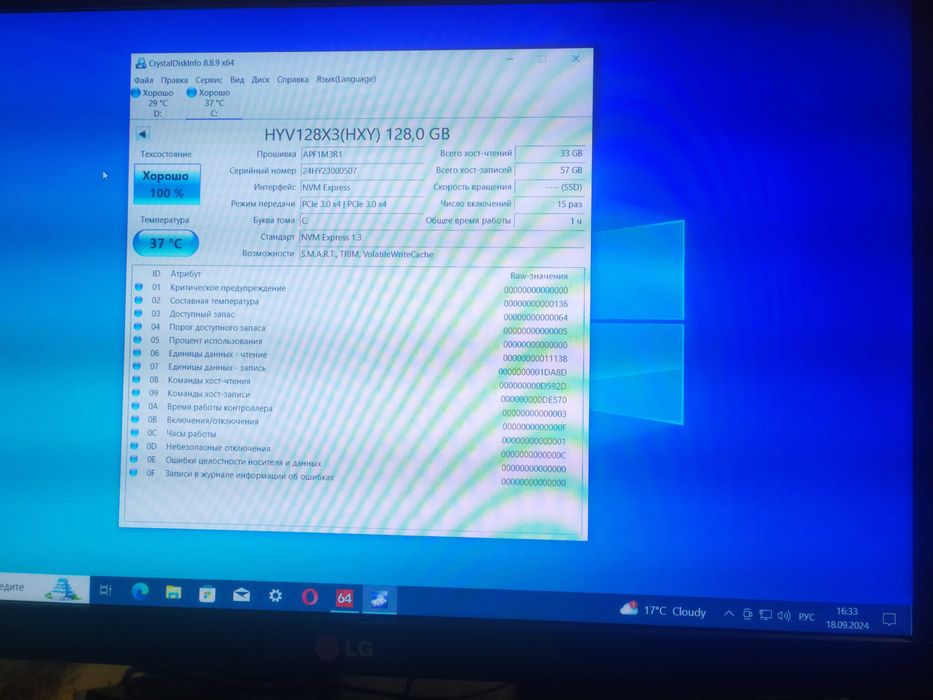The height and width of the screenshot is (700, 933).
Task: Open the Сервис menu
Action: point(209,80)
